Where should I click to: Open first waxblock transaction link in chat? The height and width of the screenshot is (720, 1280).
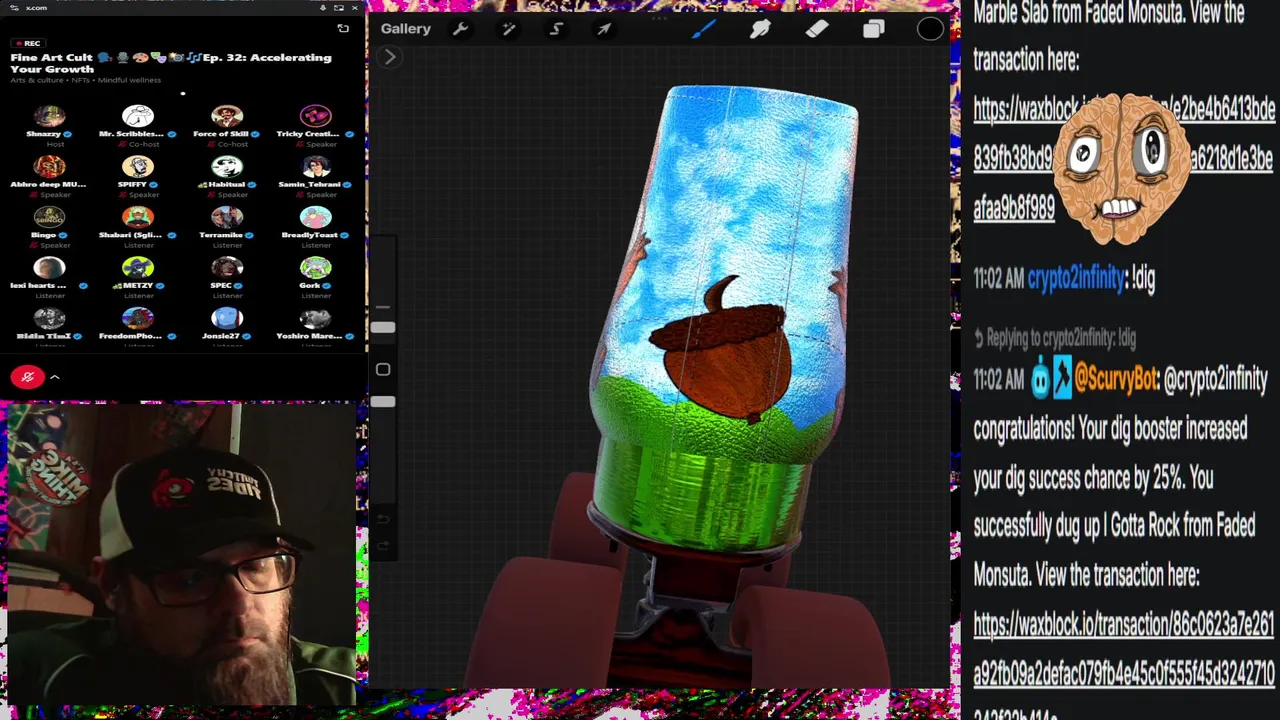tap(1124, 158)
